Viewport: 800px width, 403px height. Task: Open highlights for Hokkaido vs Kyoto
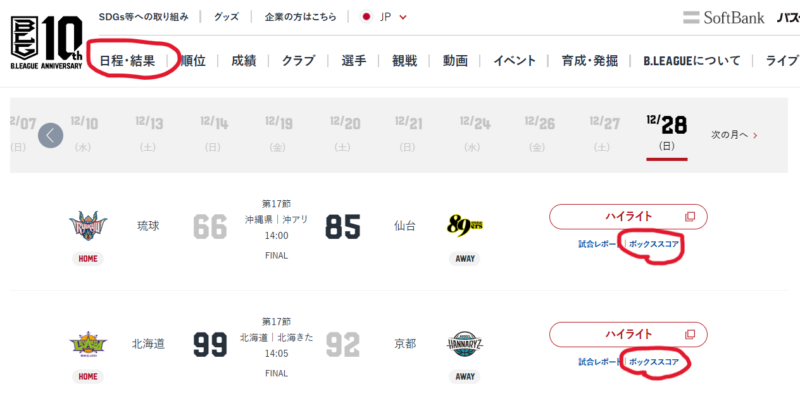628,333
